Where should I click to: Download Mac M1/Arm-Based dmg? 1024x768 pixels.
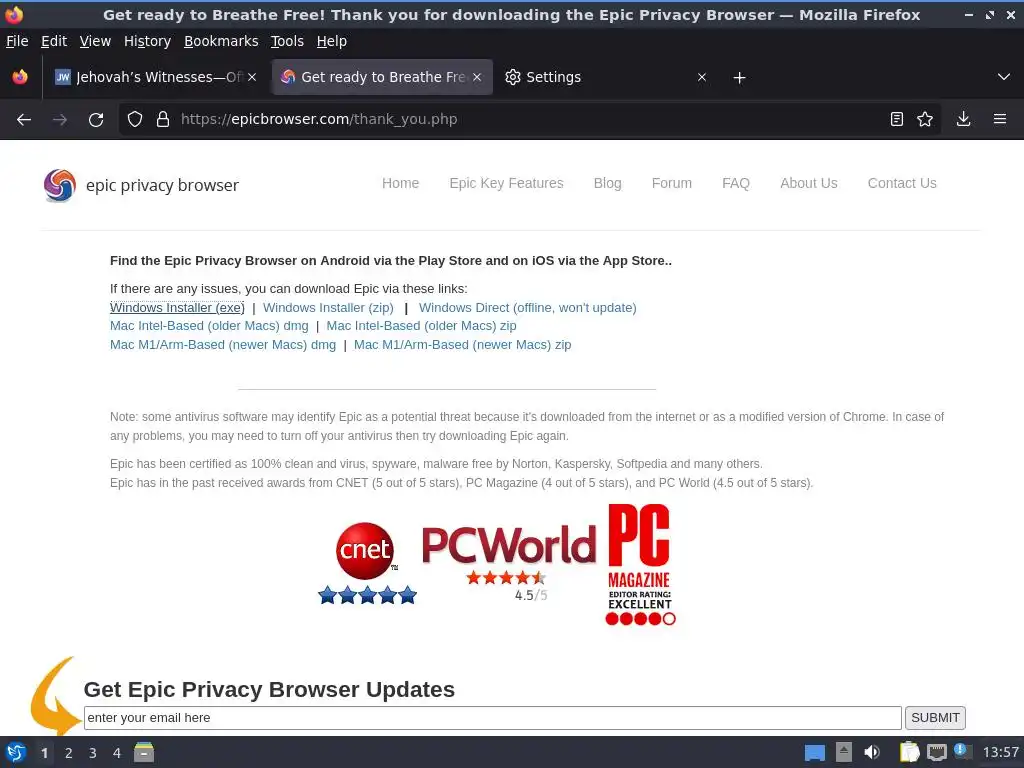[x=223, y=345]
